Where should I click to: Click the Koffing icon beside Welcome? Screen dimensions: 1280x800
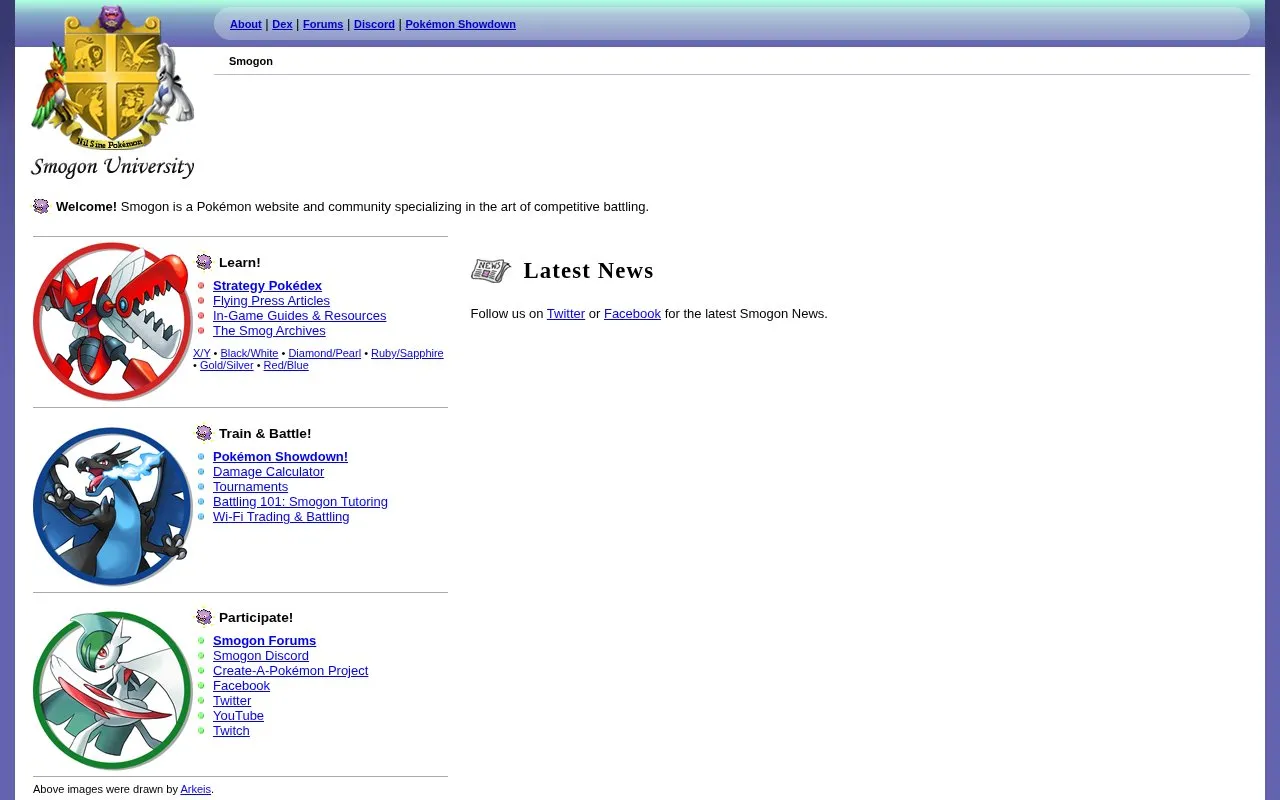click(41, 206)
